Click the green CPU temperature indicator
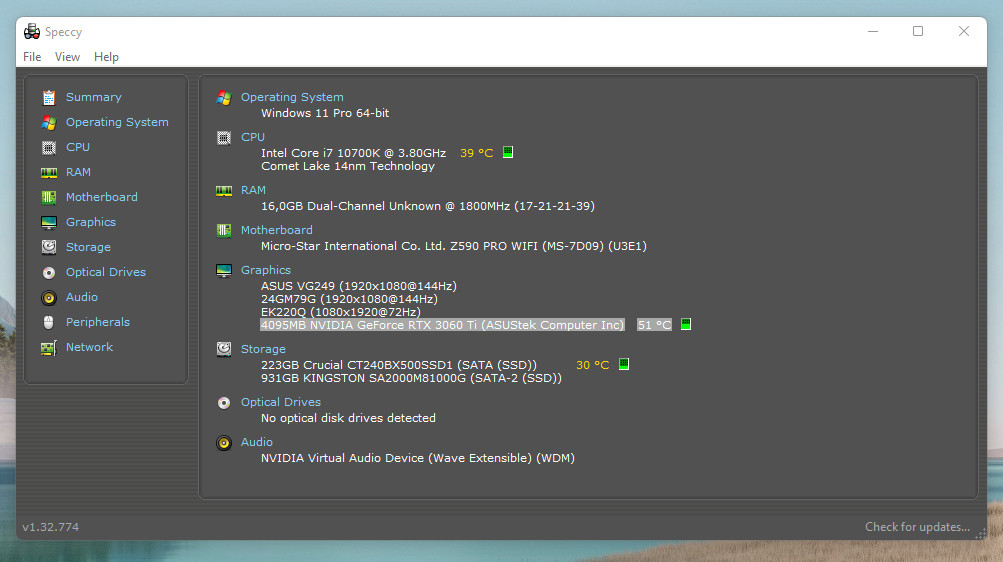This screenshot has width=1003, height=562. tap(508, 153)
